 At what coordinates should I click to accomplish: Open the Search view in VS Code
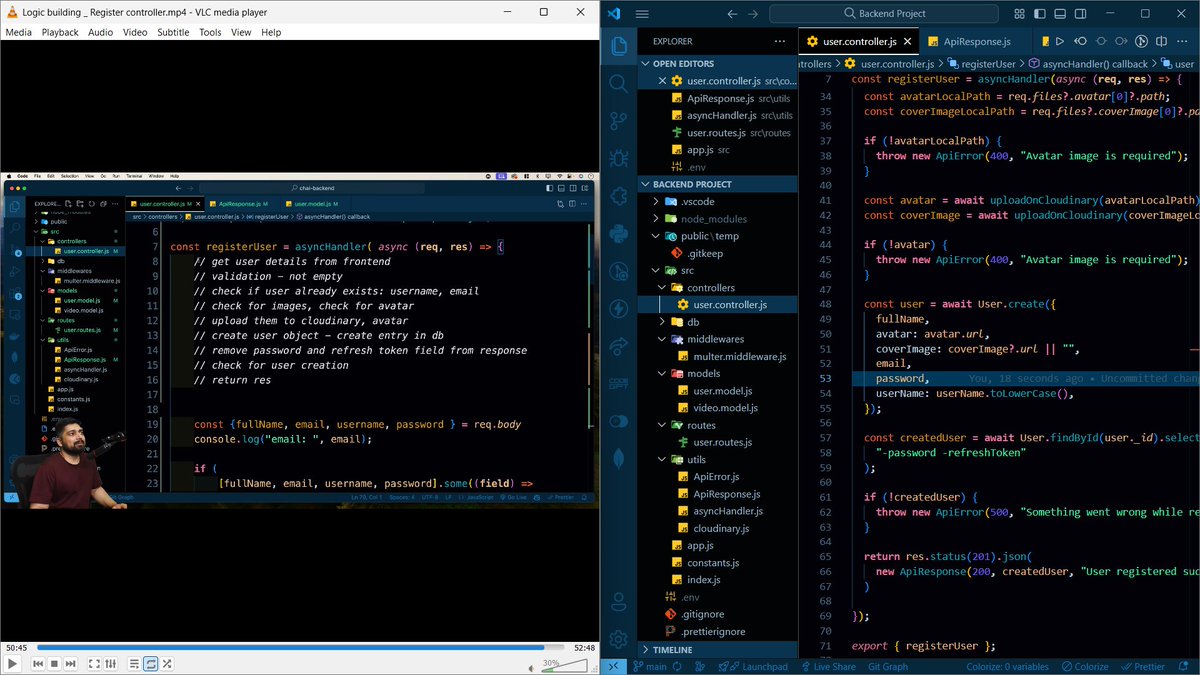coord(619,84)
